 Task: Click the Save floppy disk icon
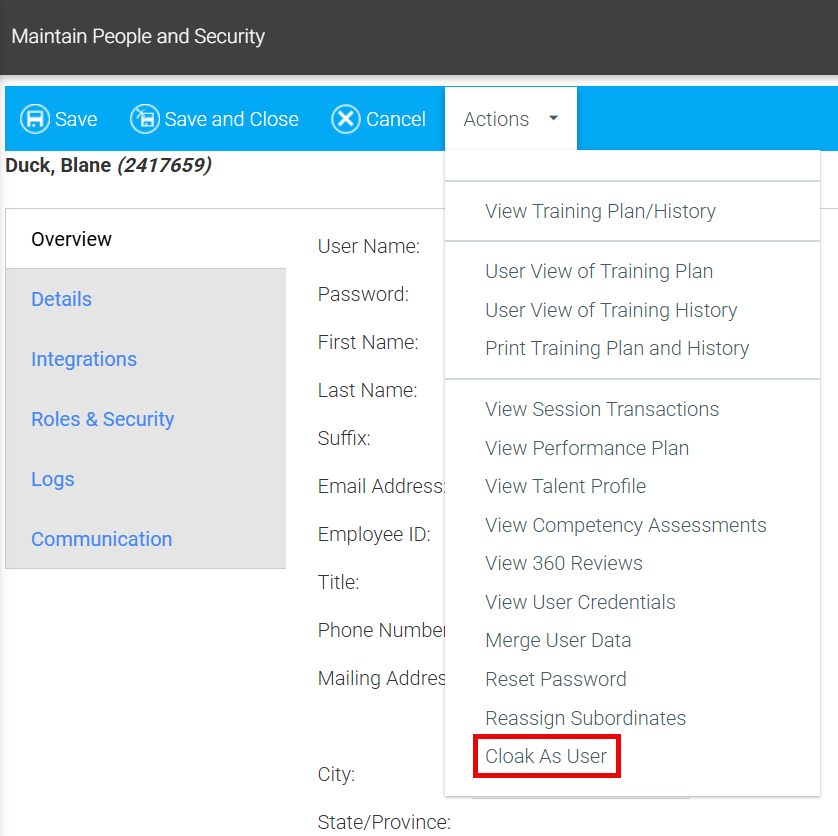[36, 119]
